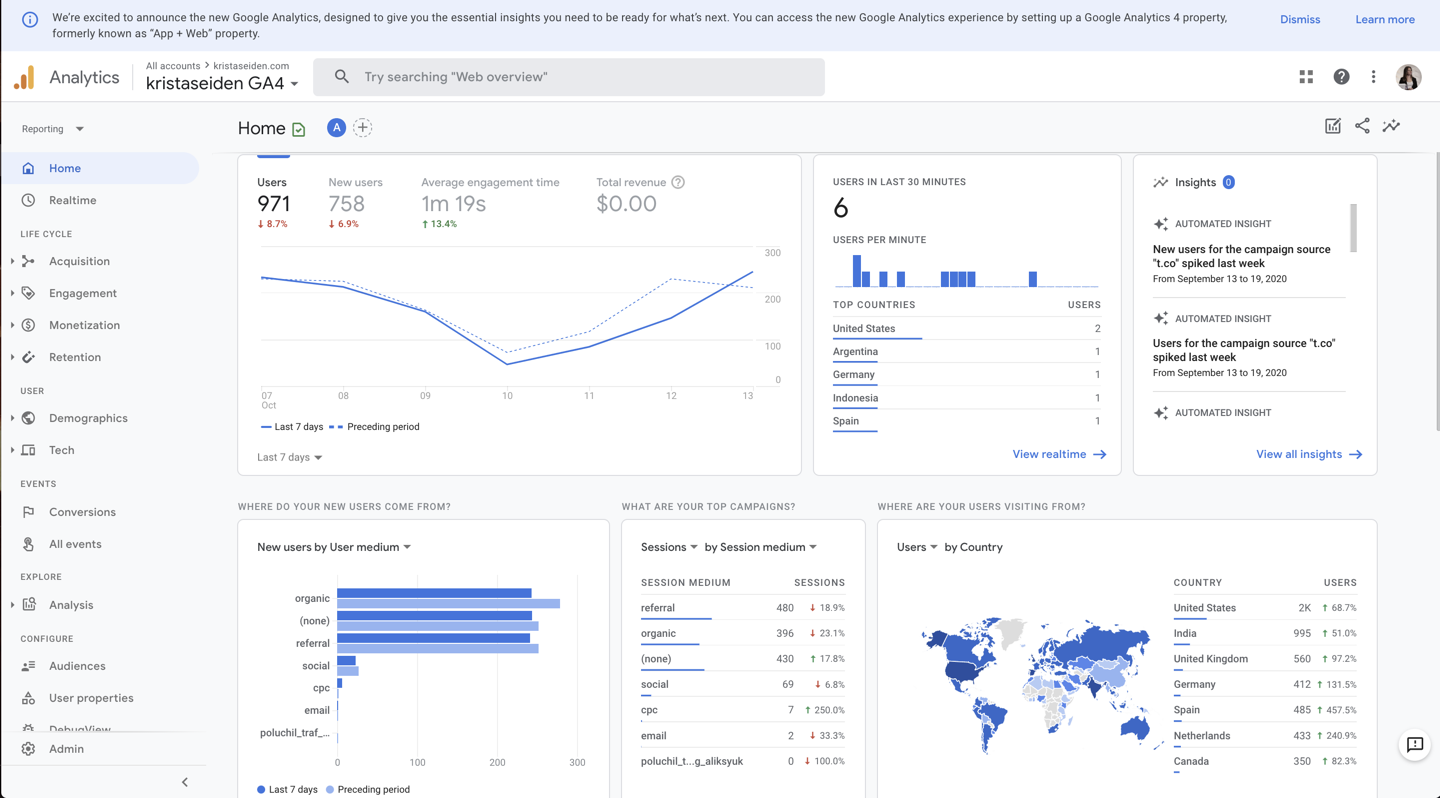Dismiss the announcement banner
This screenshot has width=1440, height=798.
pyautogui.click(x=1299, y=20)
